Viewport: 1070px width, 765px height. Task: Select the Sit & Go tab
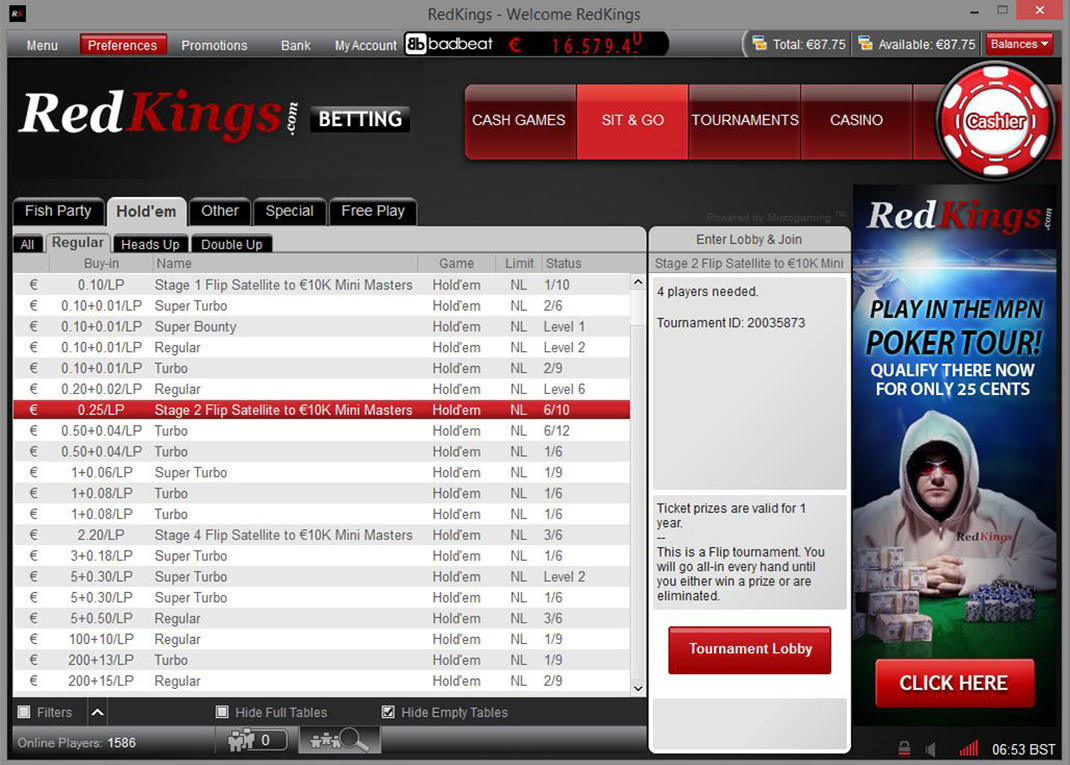point(633,121)
